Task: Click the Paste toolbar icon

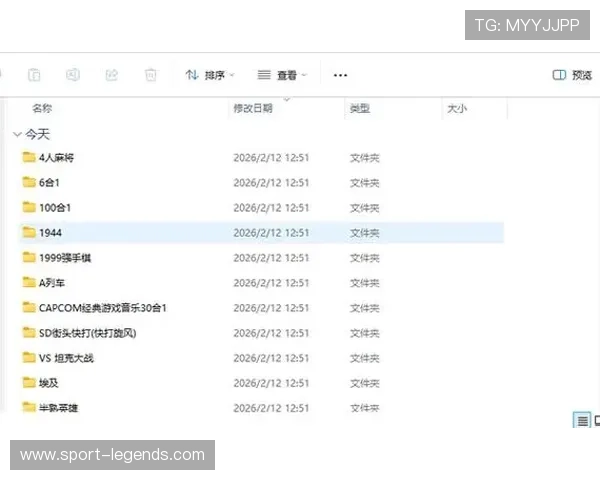Action: (34, 75)
